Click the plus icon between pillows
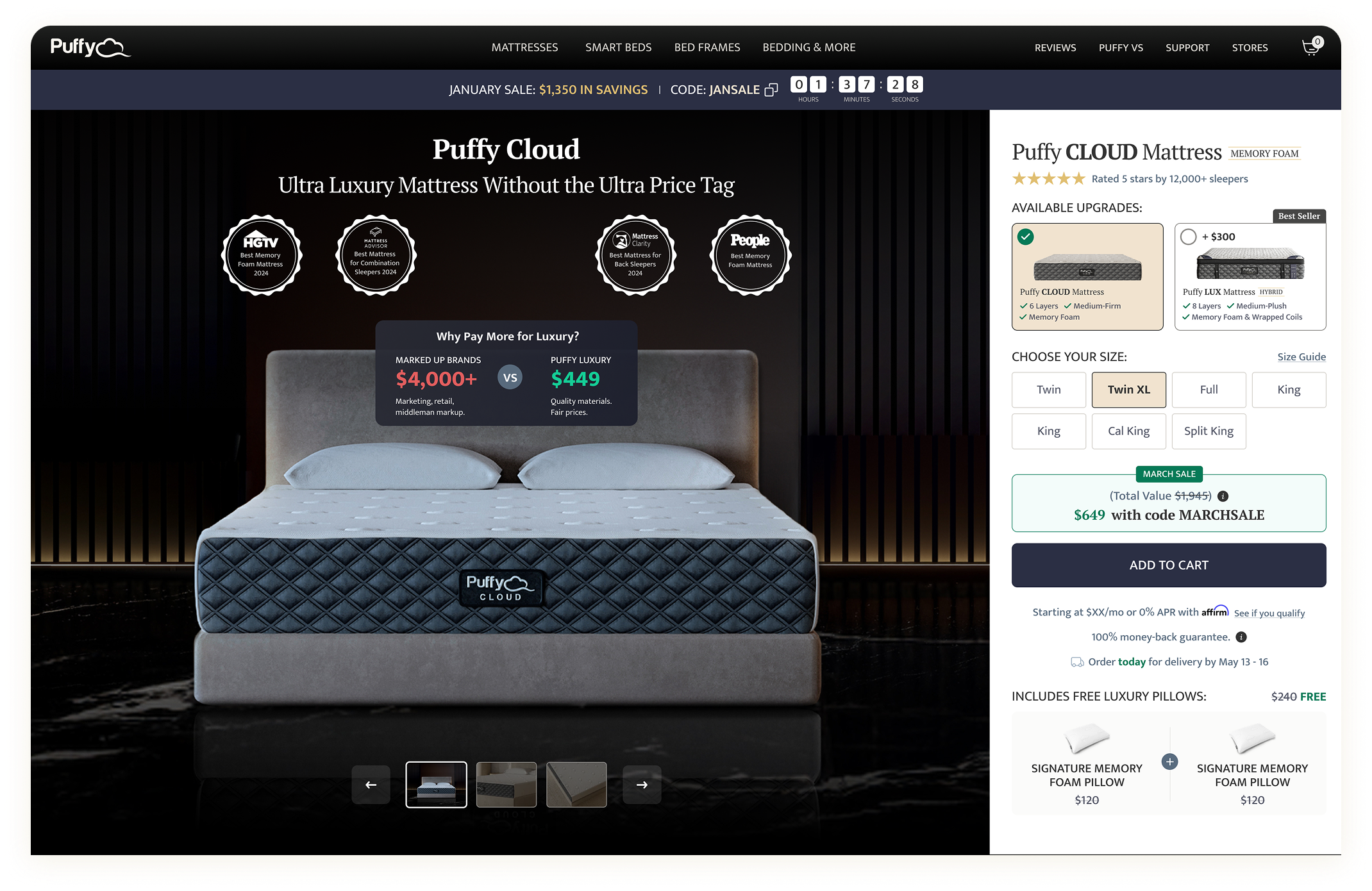 coord(1169,762)
